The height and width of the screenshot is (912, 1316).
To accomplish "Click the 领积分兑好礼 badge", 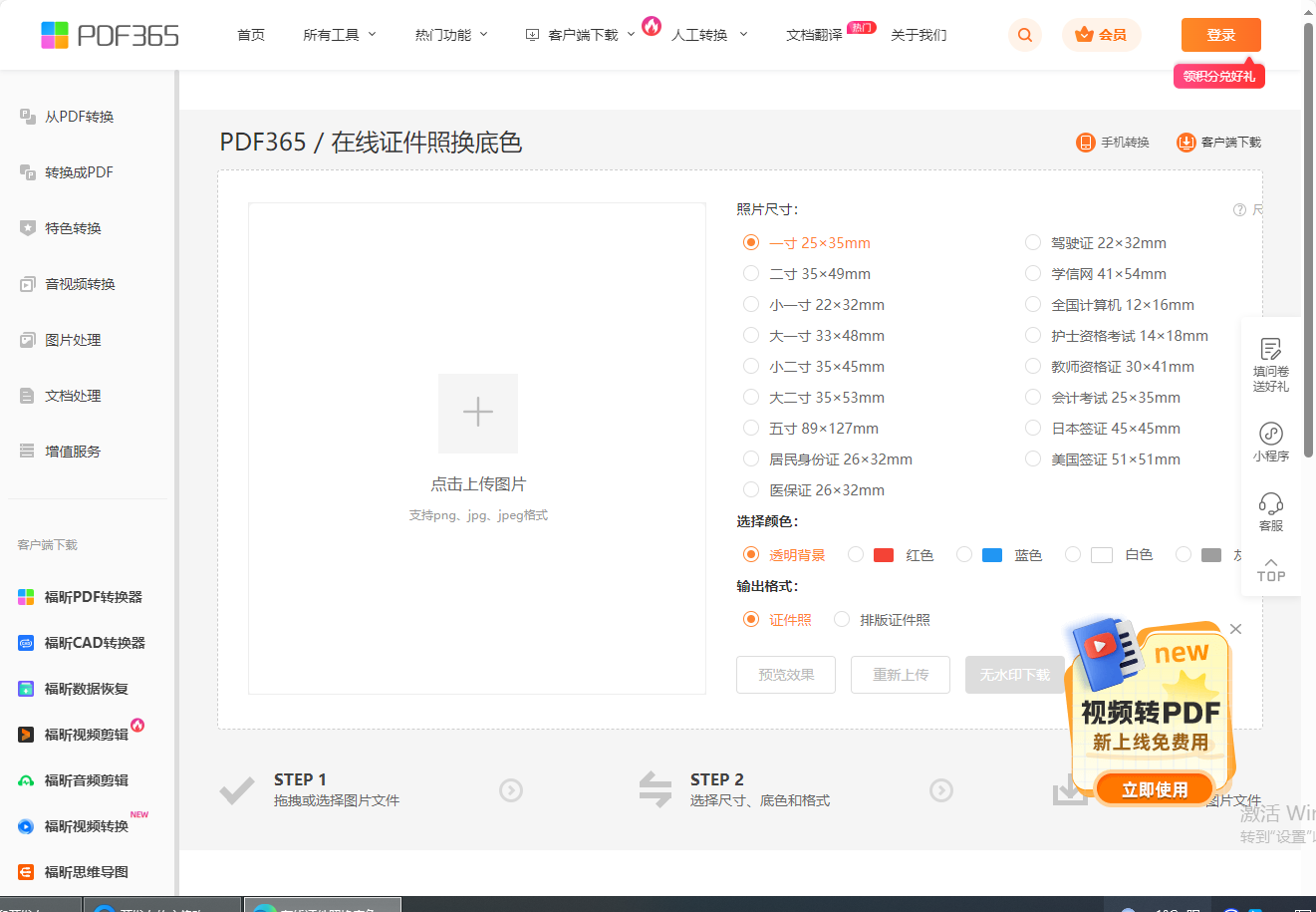I will (x=1219, y=77).
